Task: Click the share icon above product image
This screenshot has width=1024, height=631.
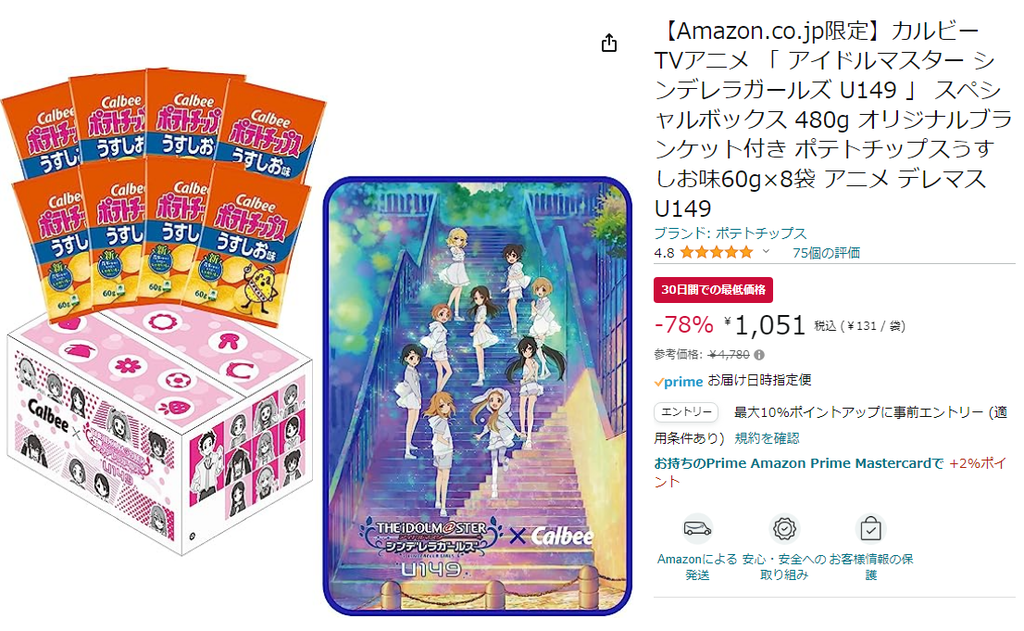Action: [x=609, y=43]
